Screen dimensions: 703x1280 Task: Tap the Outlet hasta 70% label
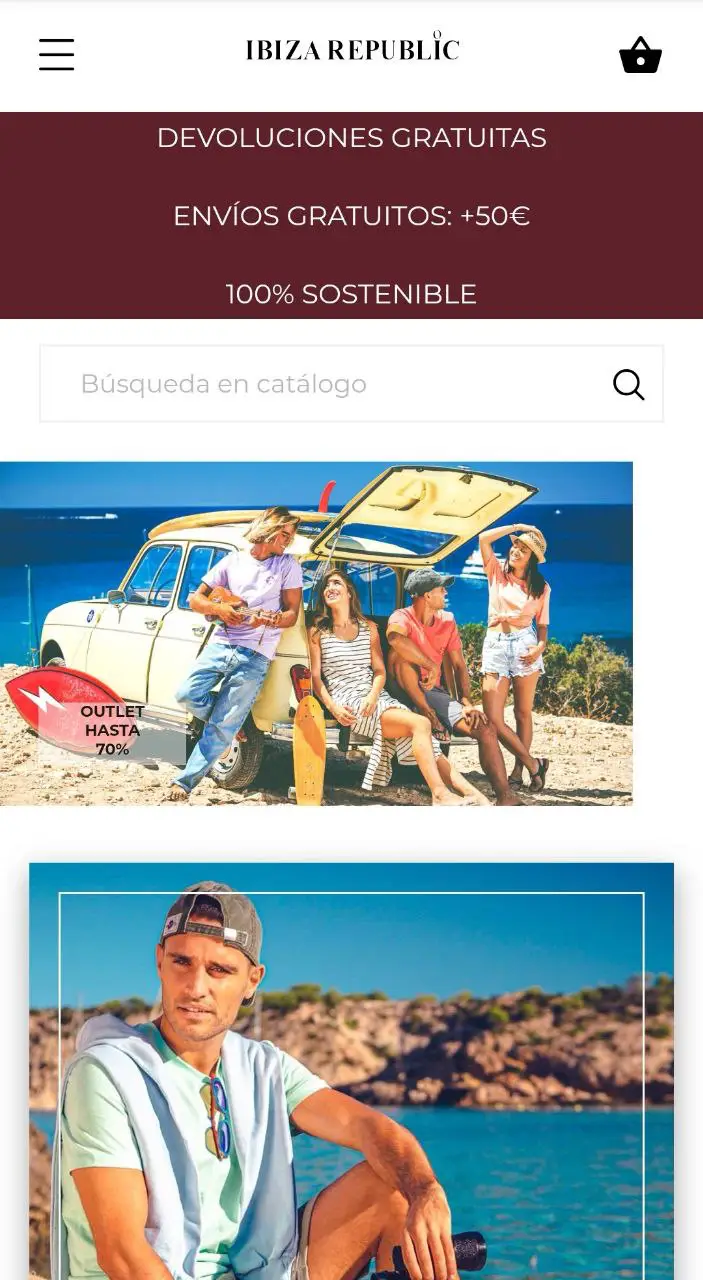[x=112, y=730]
